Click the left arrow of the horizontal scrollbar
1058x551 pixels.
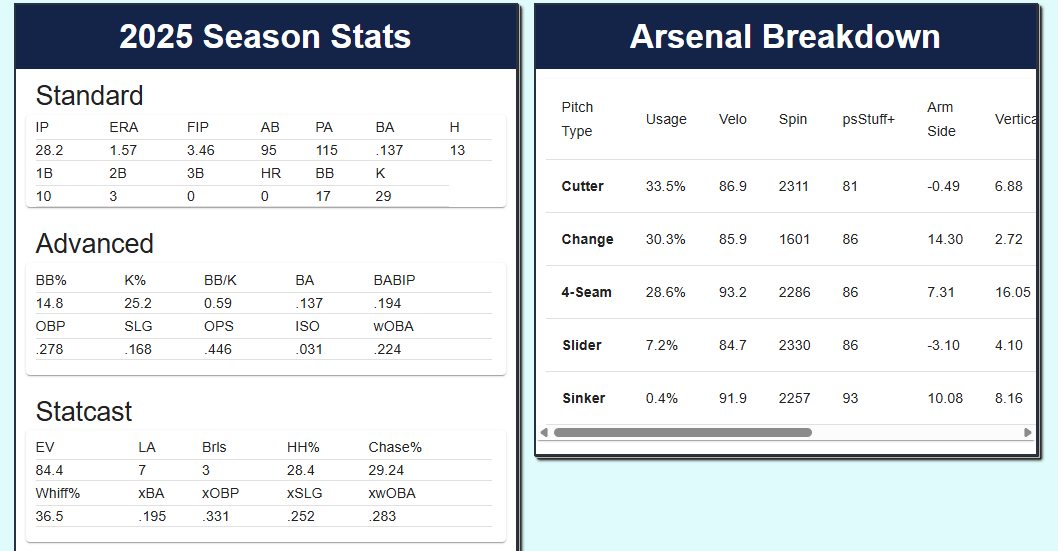point(544,433)
